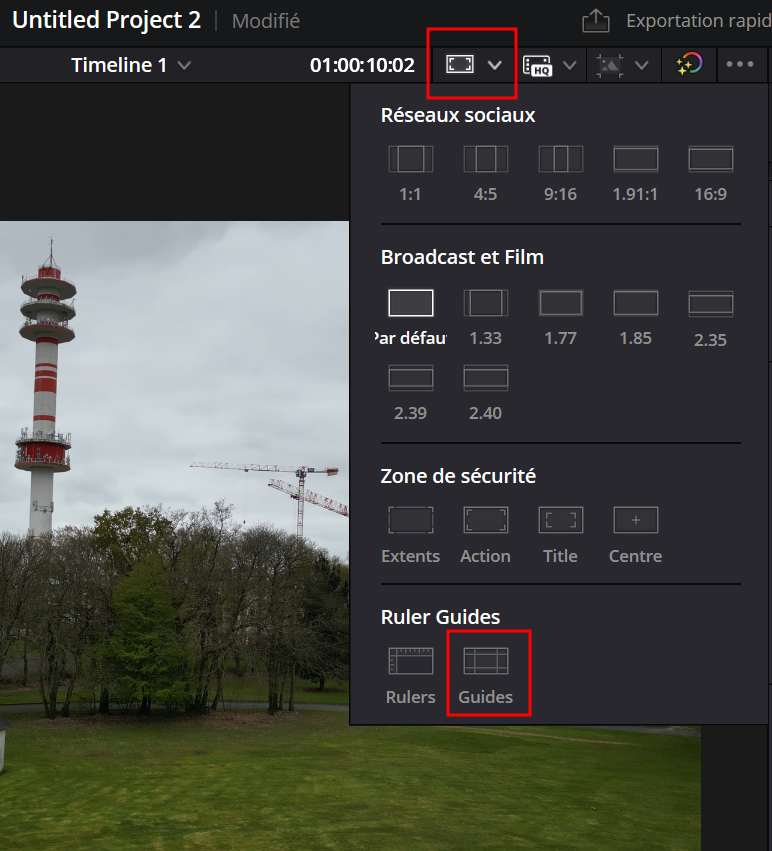Toggle the Guides icon
Screen dimensions: 772x851
pyautogui.click(x=486, y=661)
